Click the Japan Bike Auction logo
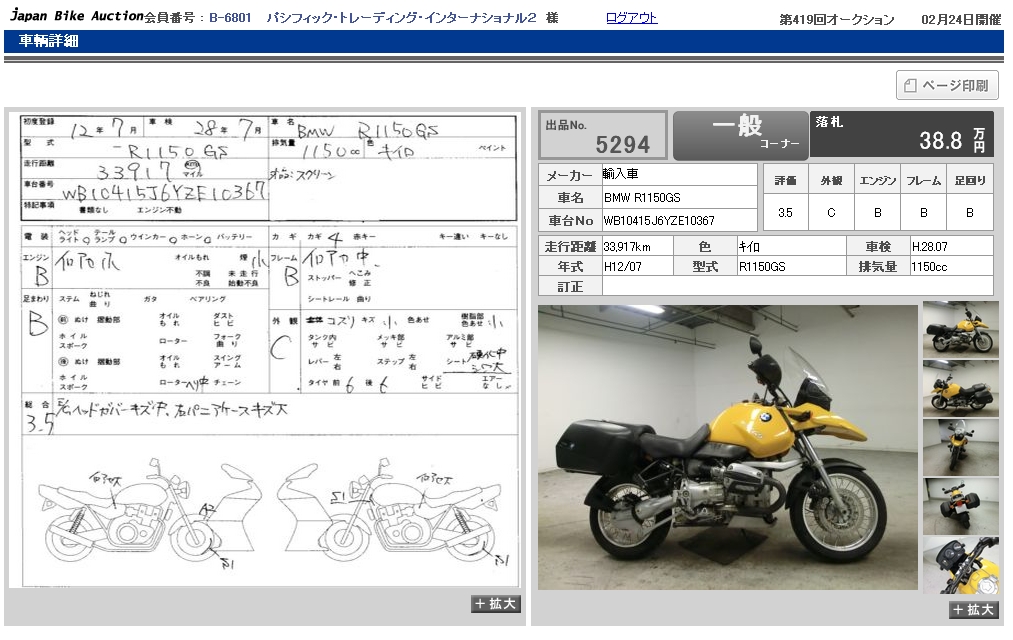Screen dimensions: 1013x640 (x=76, y=17)
